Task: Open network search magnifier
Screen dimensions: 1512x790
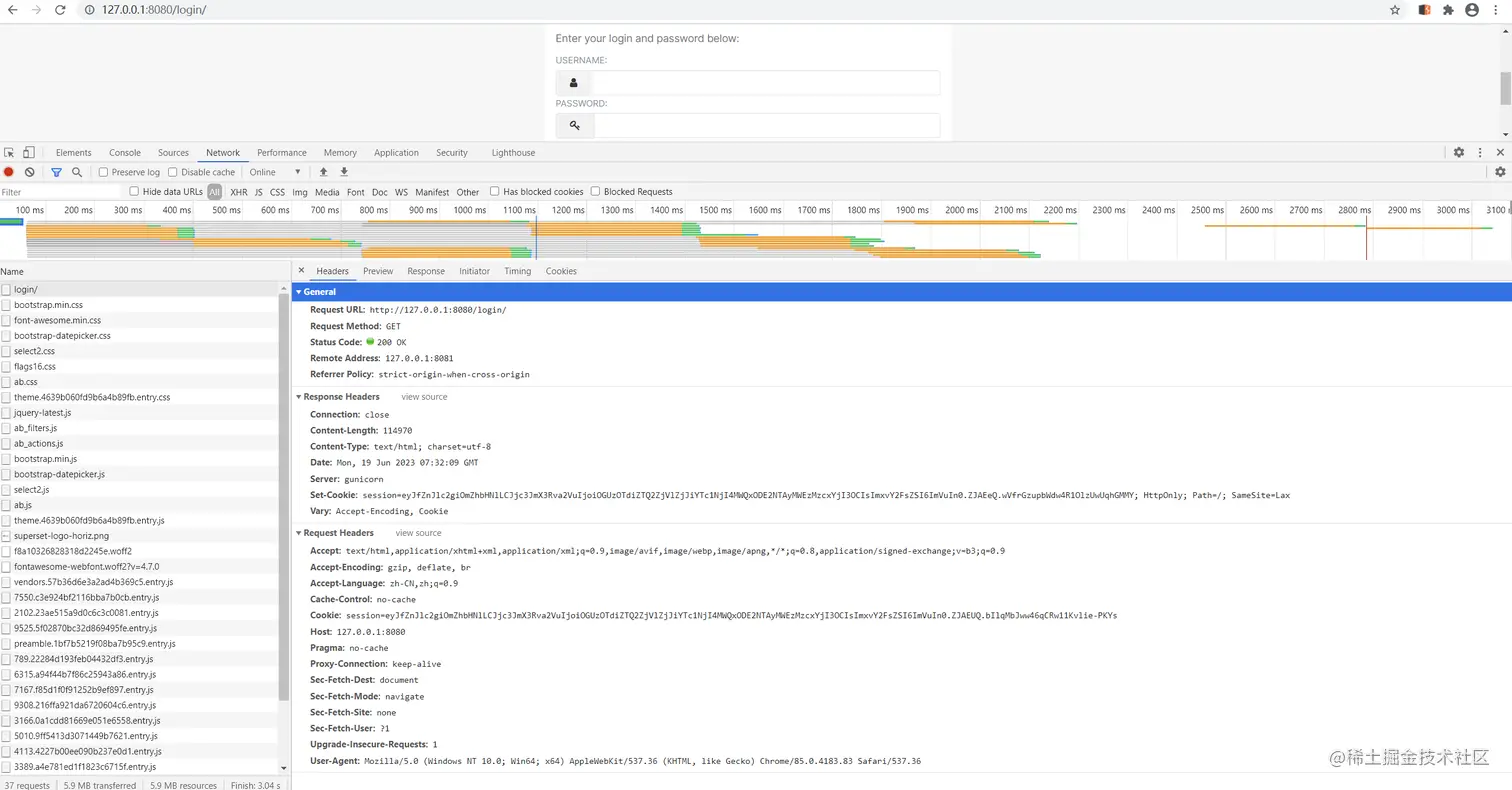Action: point(77,172)
